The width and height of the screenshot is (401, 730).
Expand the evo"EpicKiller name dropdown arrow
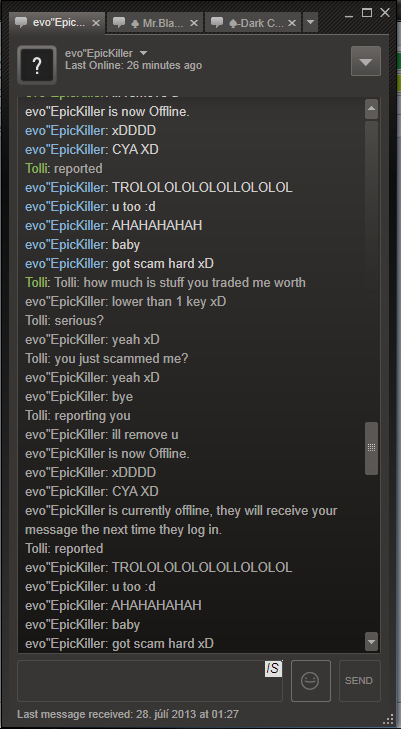[x=143, y=53]
